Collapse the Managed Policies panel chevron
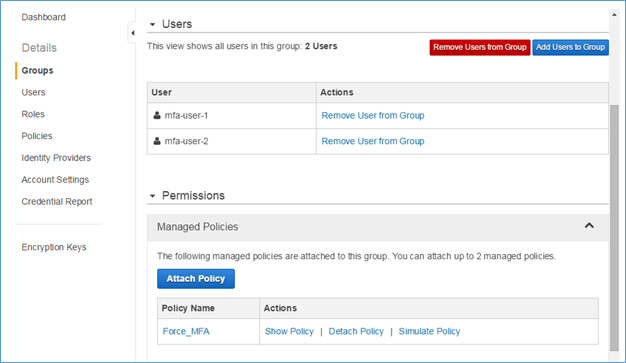This screenshot has width=626, height=363. click(589, 226)
